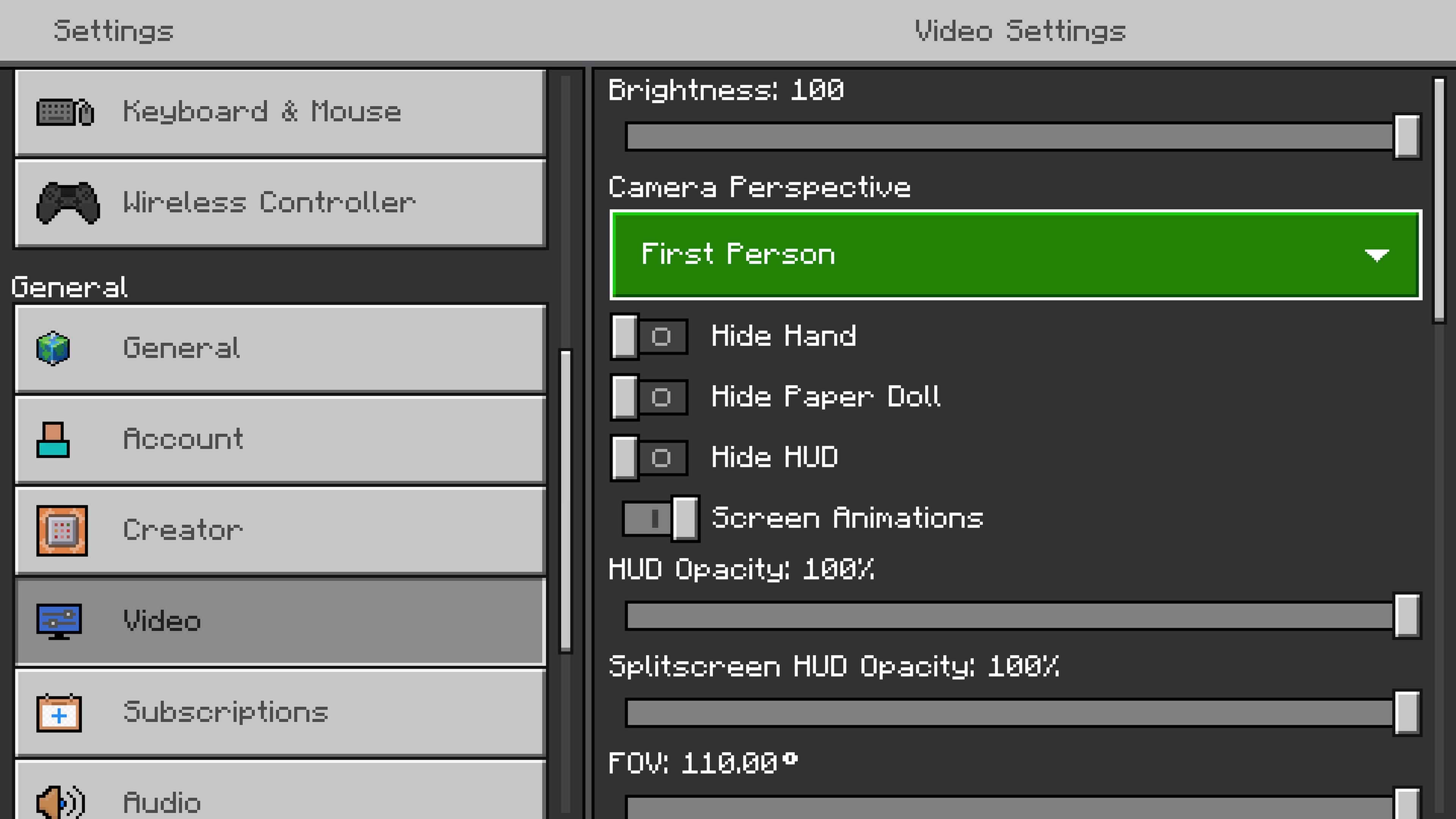Toggle the Hide HUD switch
1456x819 pixels.
(649, 458)
